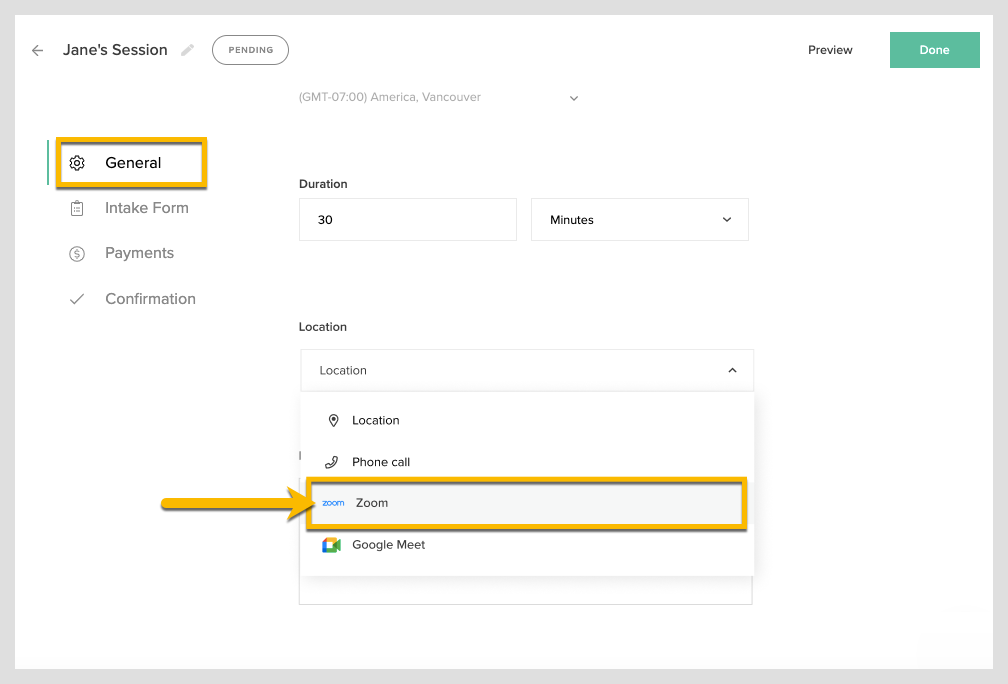Open the Minutes unit dropdown
The image size is (1008, 684).
[639, 220]
